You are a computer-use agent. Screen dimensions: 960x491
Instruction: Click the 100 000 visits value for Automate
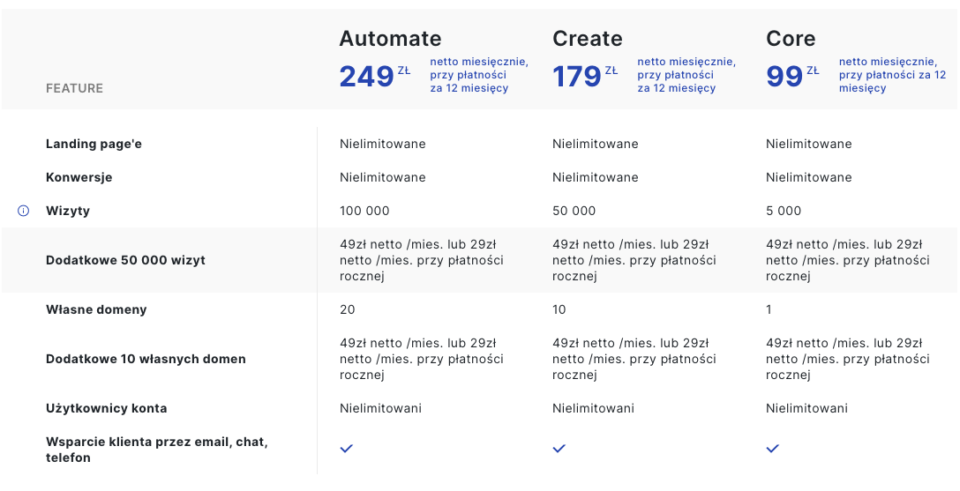tap(364, 211)
